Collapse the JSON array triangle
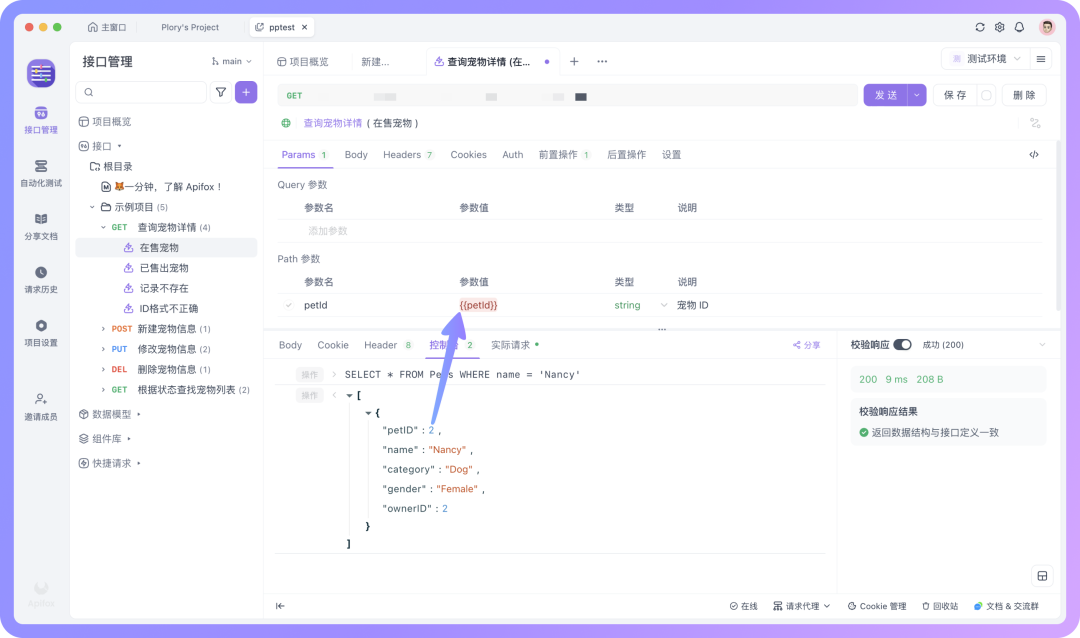 [349, 395]
